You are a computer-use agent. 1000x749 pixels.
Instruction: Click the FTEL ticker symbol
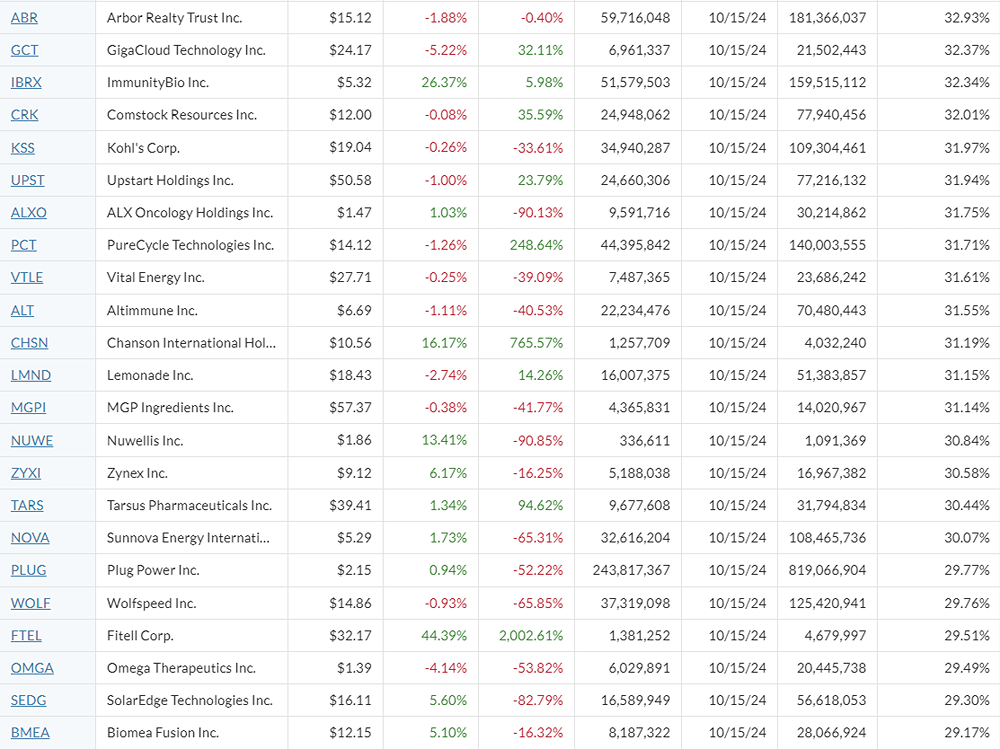pyautogui.click(x=26, y=635)
